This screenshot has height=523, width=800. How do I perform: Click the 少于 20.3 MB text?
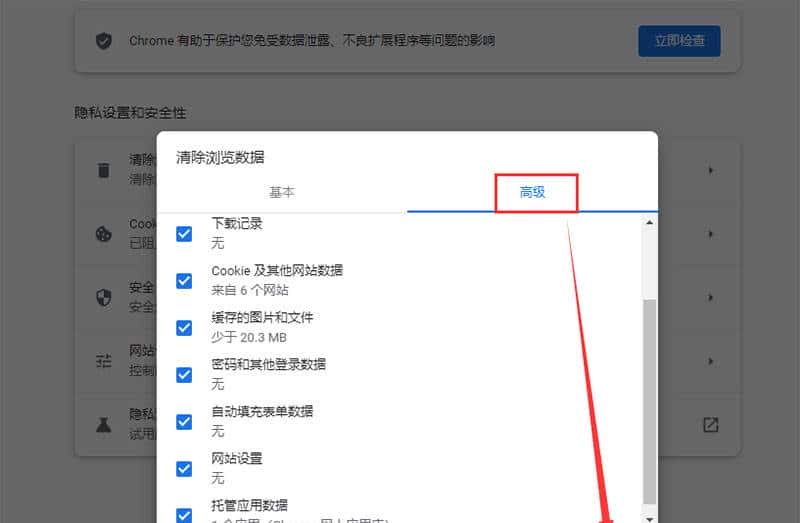coord(249,337)
